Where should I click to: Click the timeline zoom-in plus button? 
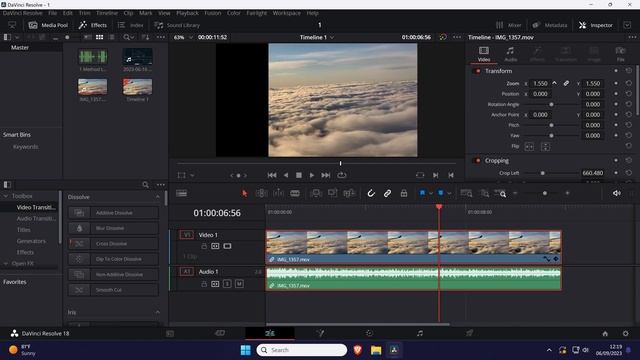coord(567,193)
